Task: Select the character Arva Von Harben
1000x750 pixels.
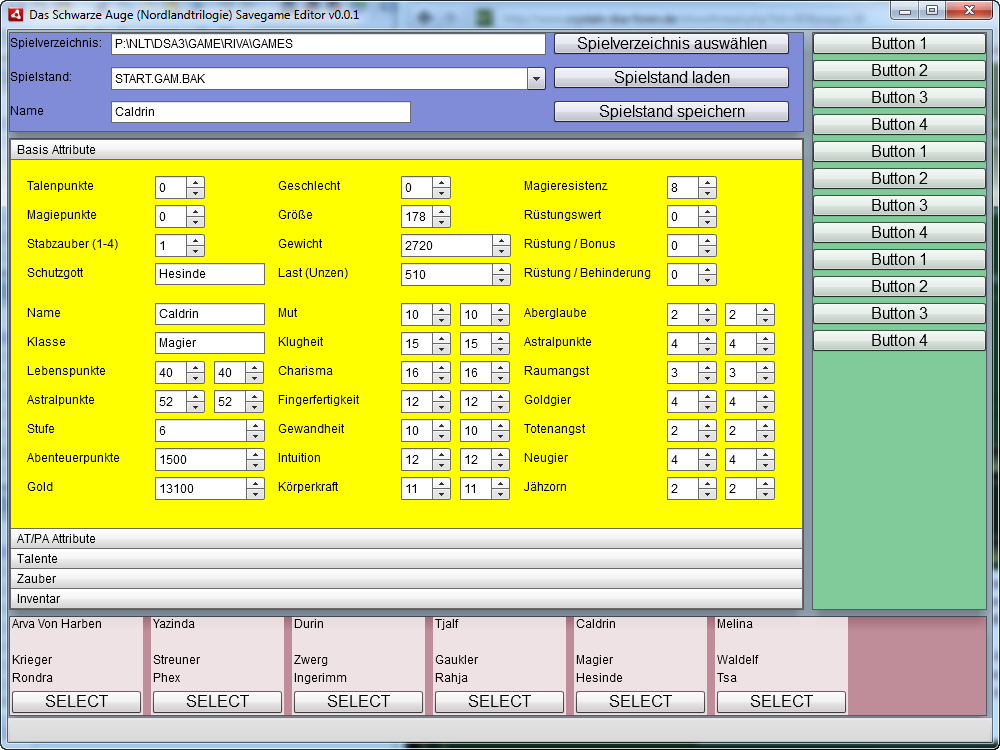Action: pos(77,702)
